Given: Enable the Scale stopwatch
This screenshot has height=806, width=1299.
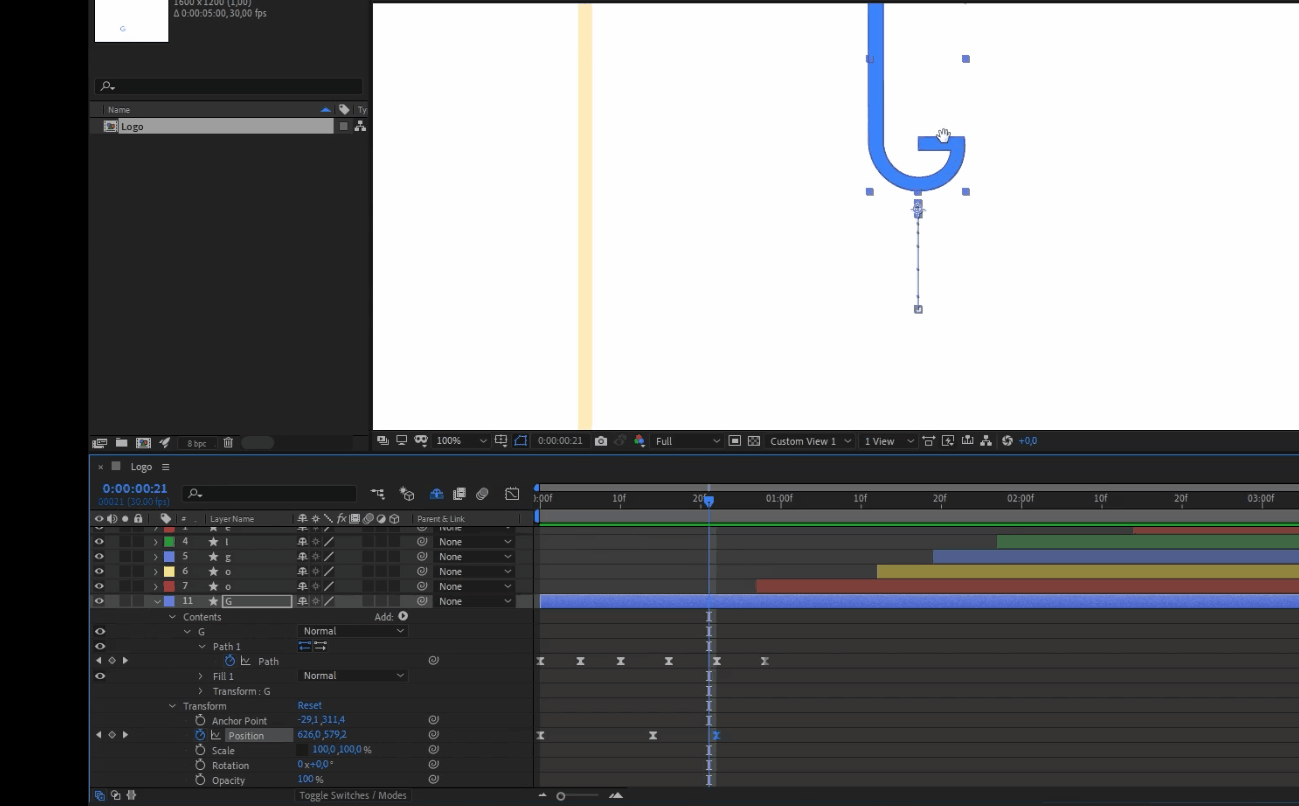Looking at the screenshot, I should coord(200,750).
